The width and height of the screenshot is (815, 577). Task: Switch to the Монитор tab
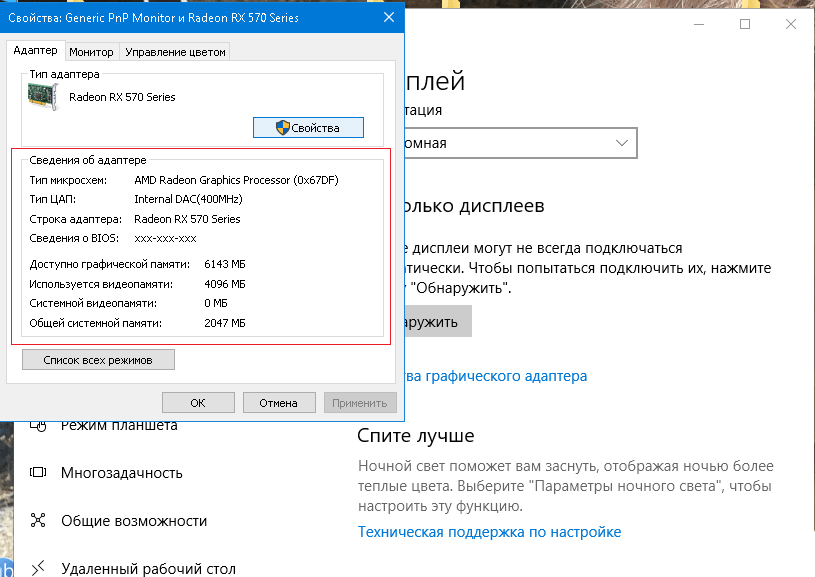tap(91, 52)
